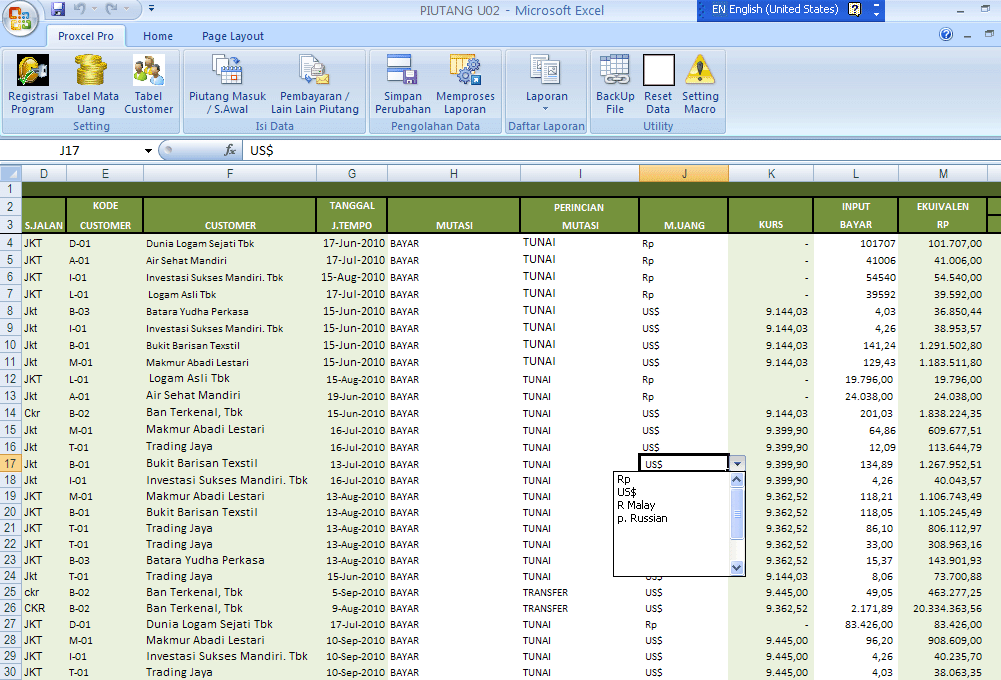Switch to the Page Layout tab
Viewport: 1001px width, 680px height.
(x=232, y=36)
